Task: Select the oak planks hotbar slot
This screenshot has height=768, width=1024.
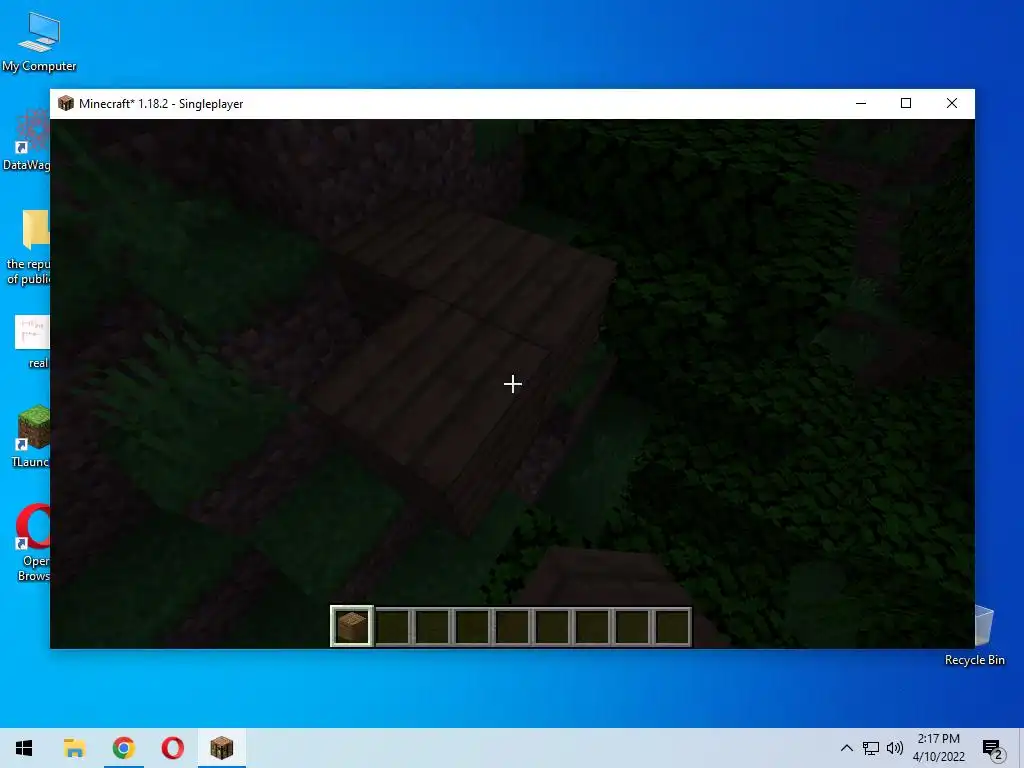Action: [x=352, y=626]
